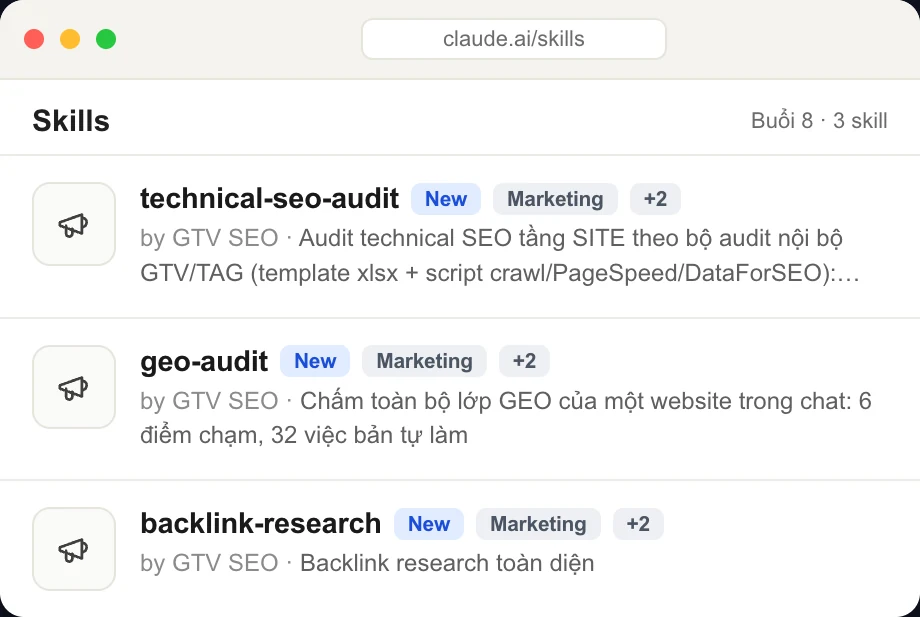The image size is (920, 617).
Task: Expand the +2 tags on backlink-research
Action: [638, 524]
